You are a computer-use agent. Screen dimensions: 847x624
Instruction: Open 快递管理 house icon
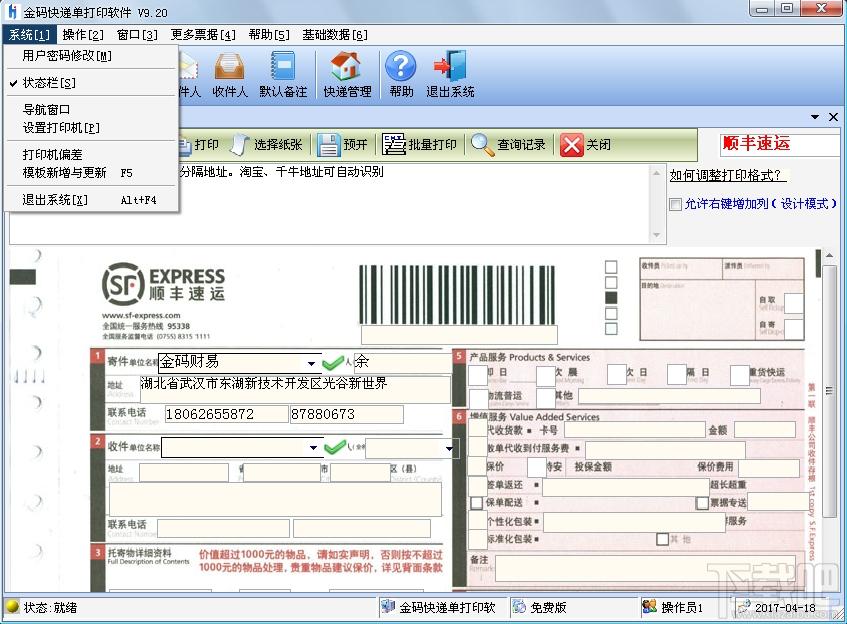click(347, 74)
